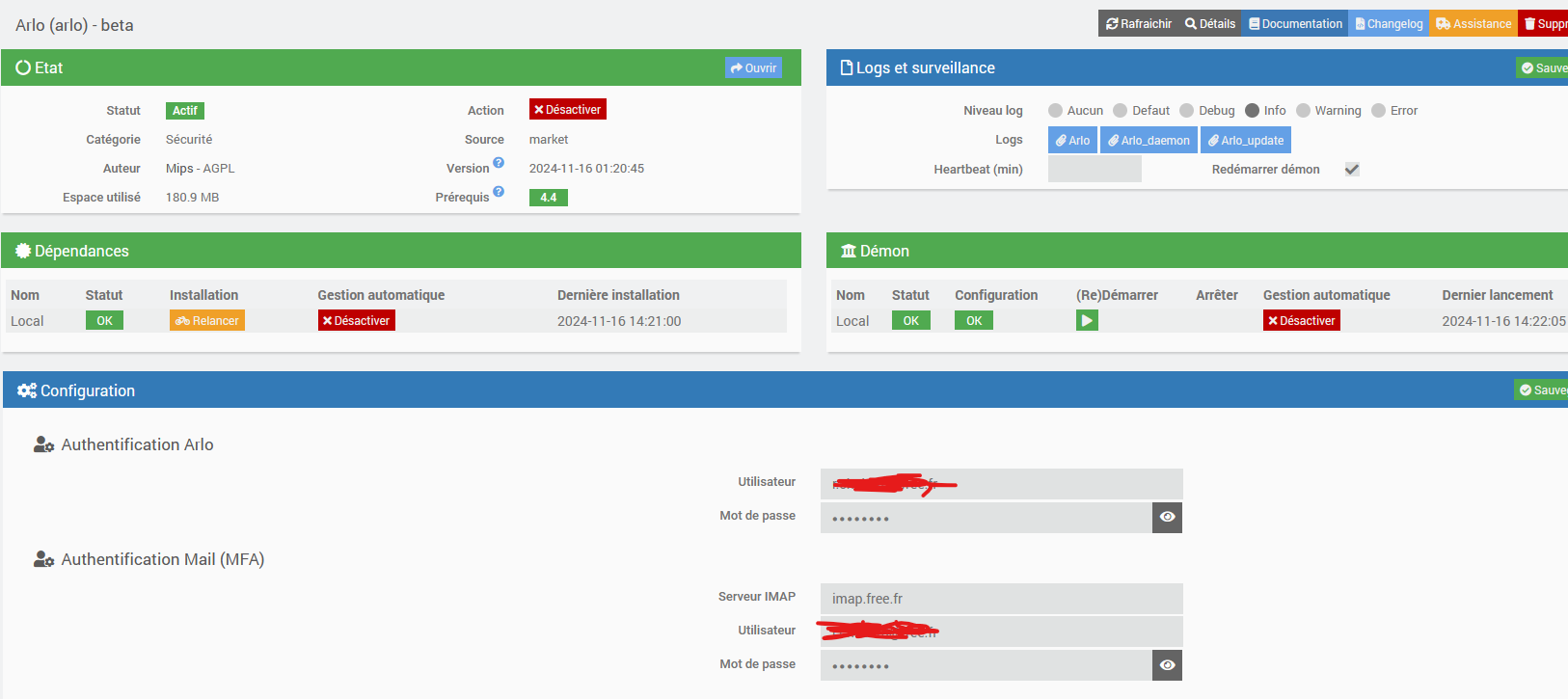Select the Warning log level
The image size is (1568, 699).
tap(1304, 111)
